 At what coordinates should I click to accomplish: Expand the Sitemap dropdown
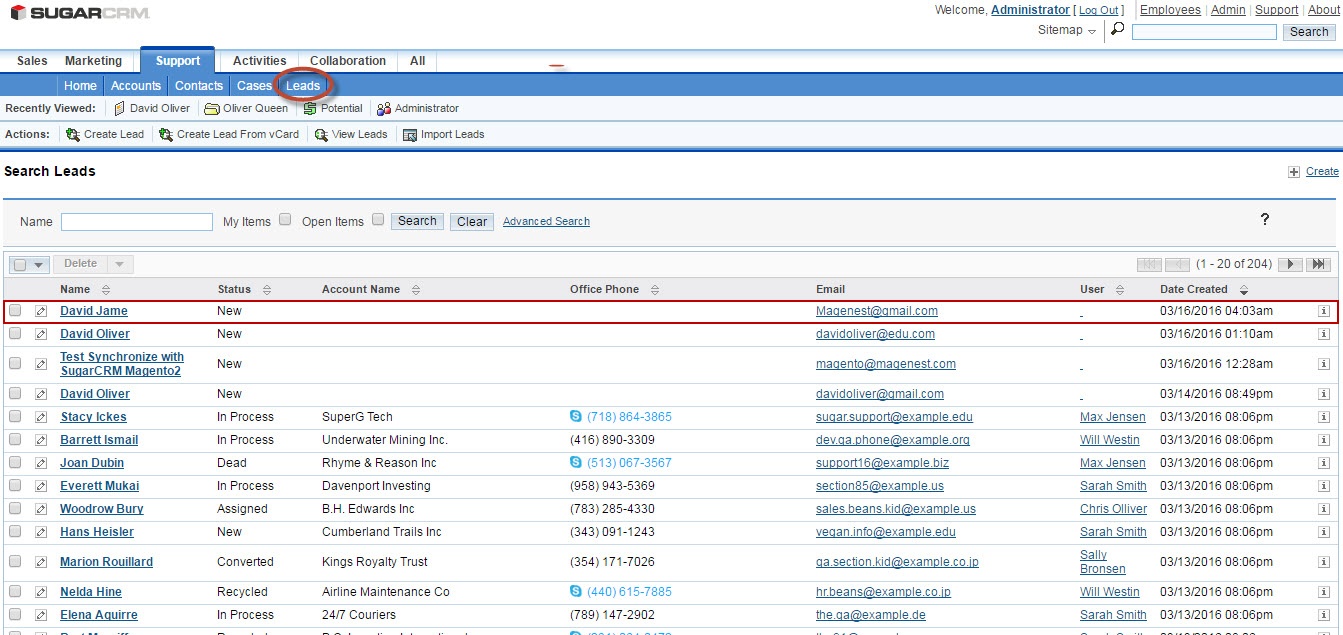(x=1067, y=30)
